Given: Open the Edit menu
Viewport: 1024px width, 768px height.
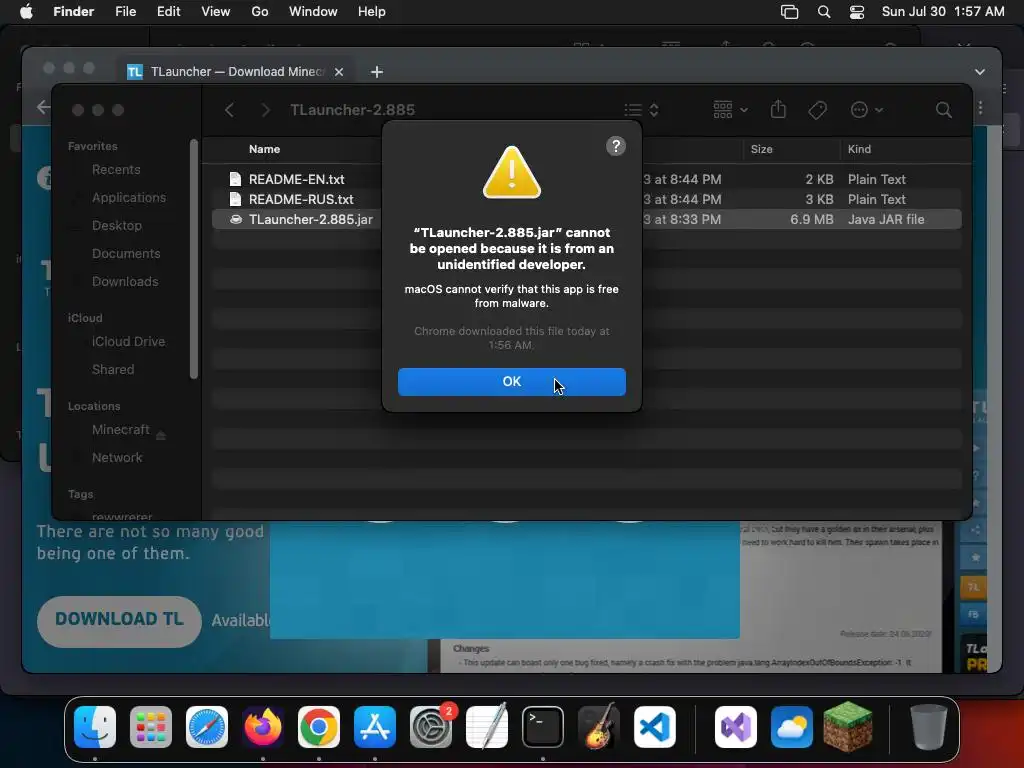Looking at the screenshot, I should pos(168,12).
